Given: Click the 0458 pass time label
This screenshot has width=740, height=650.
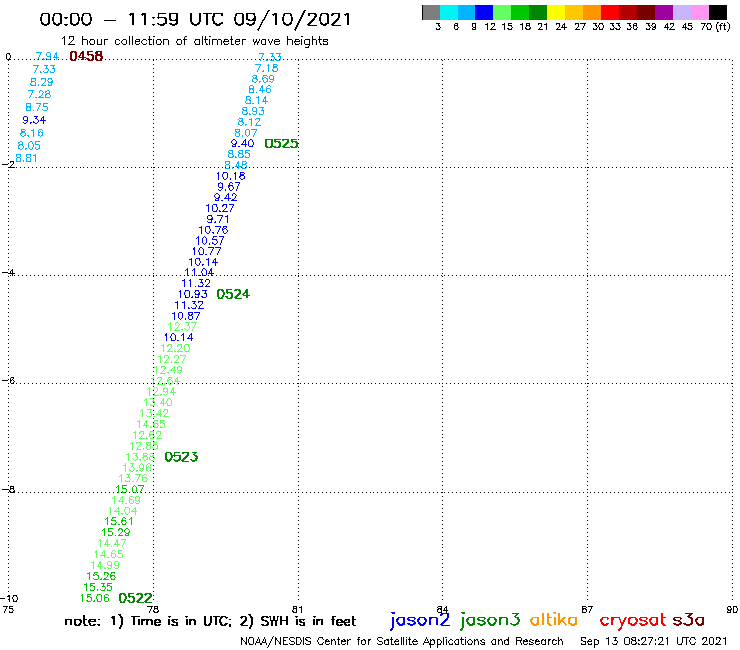Looking at the screenshot, I should click(x=86, y=56).
